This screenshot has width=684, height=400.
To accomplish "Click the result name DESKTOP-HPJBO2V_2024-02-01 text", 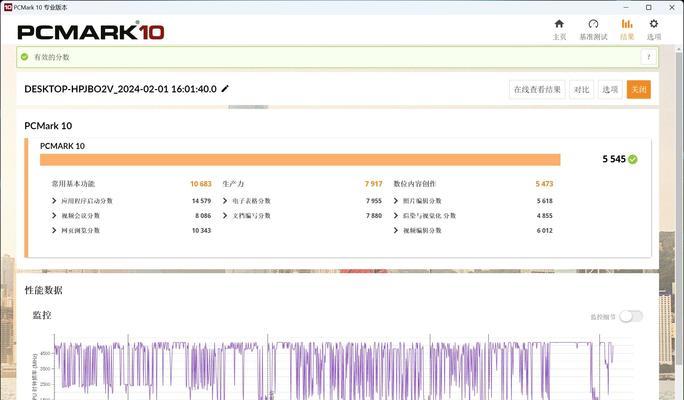I will tap(120, 89).
